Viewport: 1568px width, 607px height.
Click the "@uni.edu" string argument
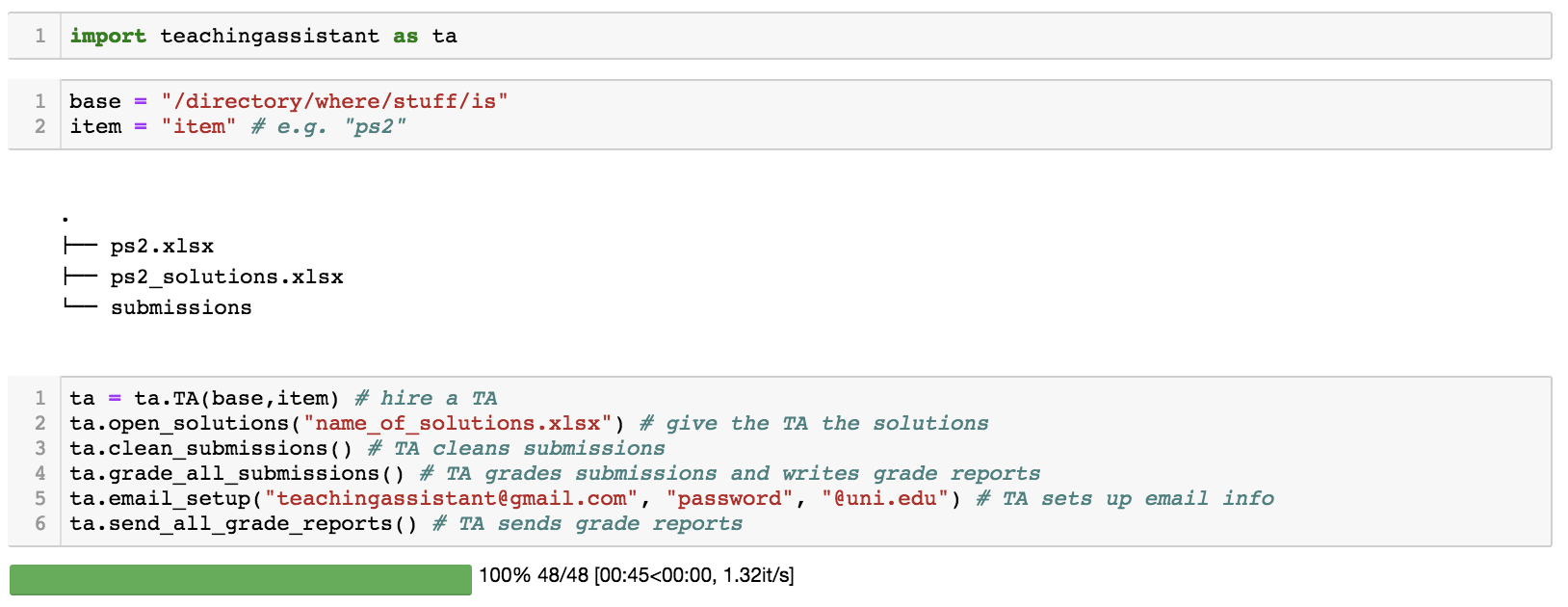tap(885, 498)
